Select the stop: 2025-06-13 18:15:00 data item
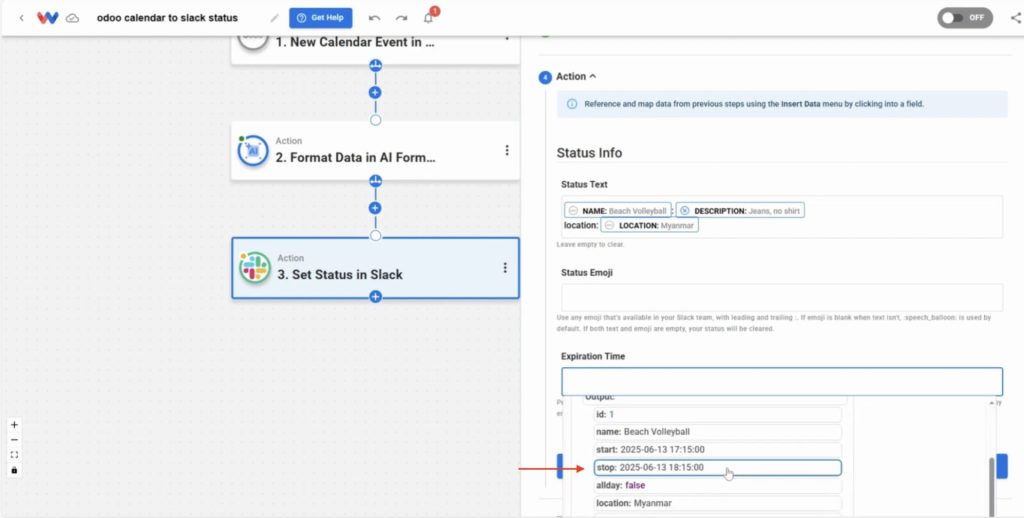This screenshot has width=1024, height=518. click(x=718, y=468)
